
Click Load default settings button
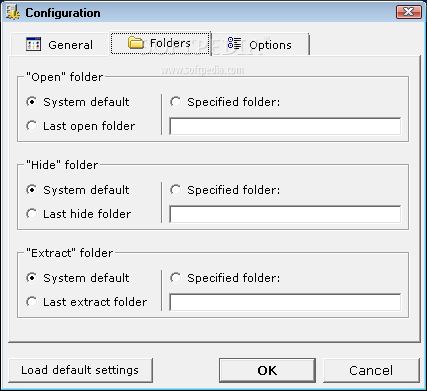pyautogui.click(x=80, y=370)
